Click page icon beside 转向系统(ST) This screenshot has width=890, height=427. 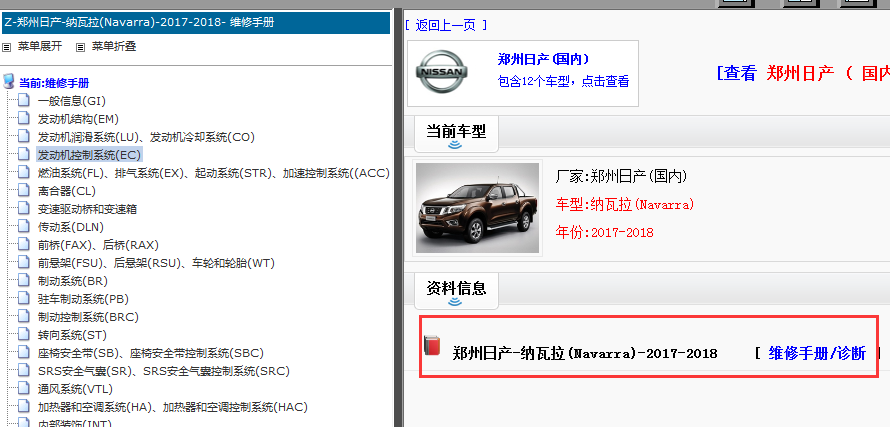[x=23, y=334]
